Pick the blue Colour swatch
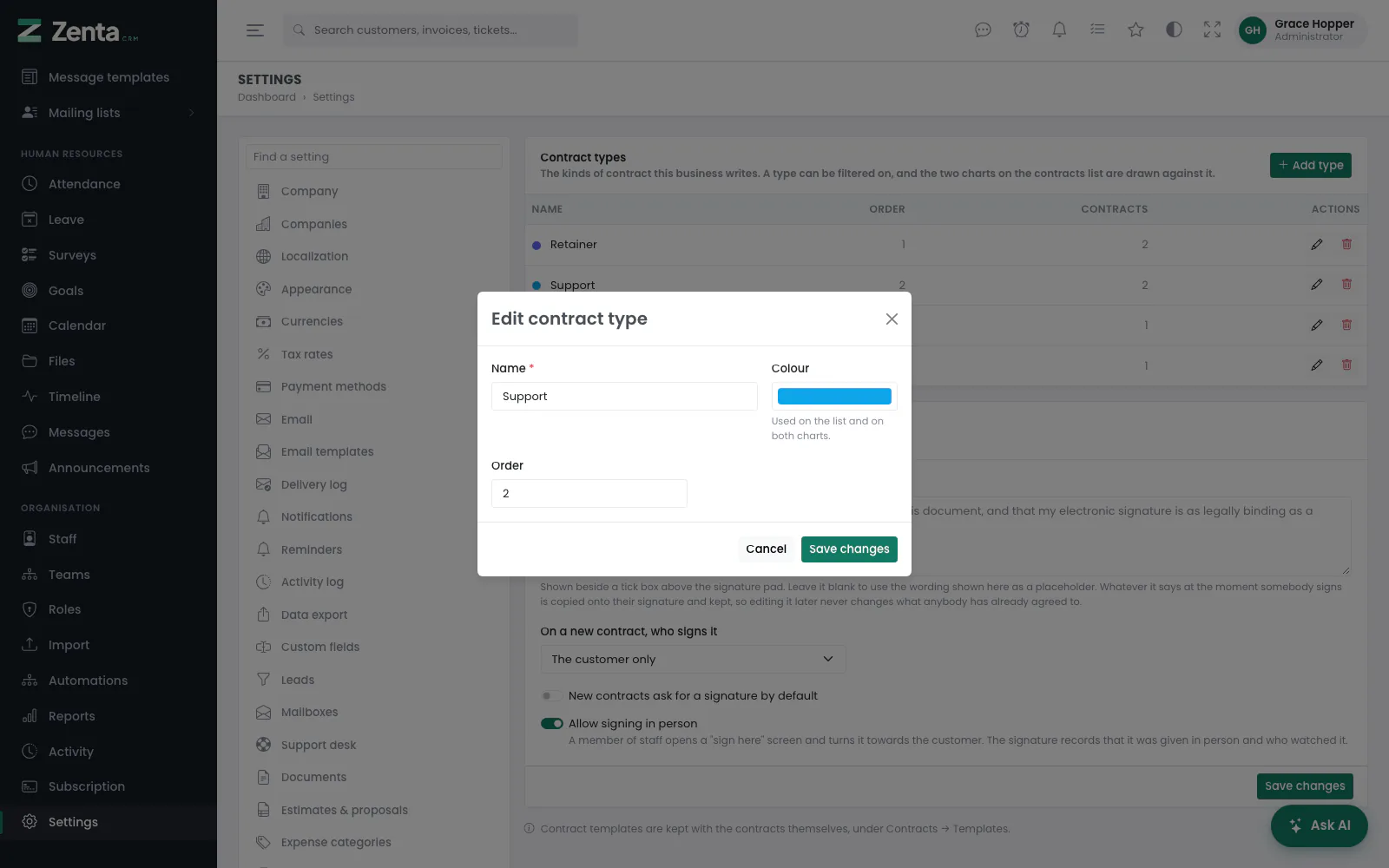The height and width of the screenshot is (868, 1389). (834, 397)
